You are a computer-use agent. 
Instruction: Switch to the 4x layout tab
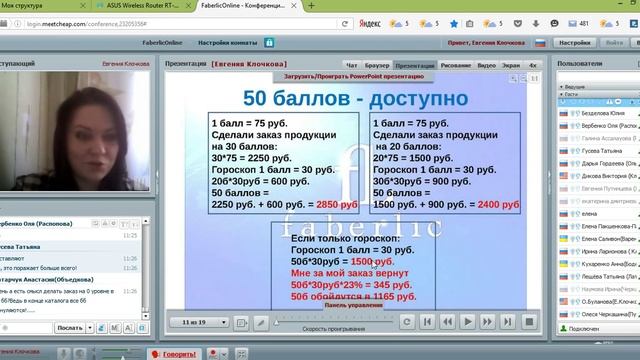(x=533, y=65)
